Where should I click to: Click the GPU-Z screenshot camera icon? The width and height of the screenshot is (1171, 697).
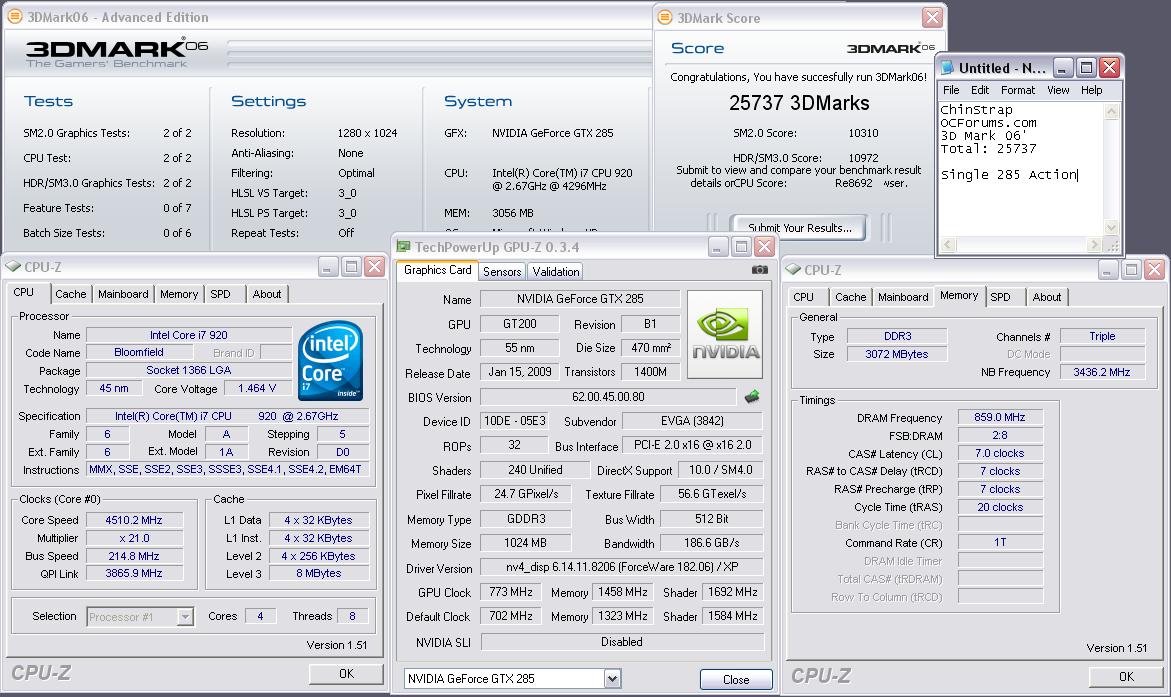(760, 270)
